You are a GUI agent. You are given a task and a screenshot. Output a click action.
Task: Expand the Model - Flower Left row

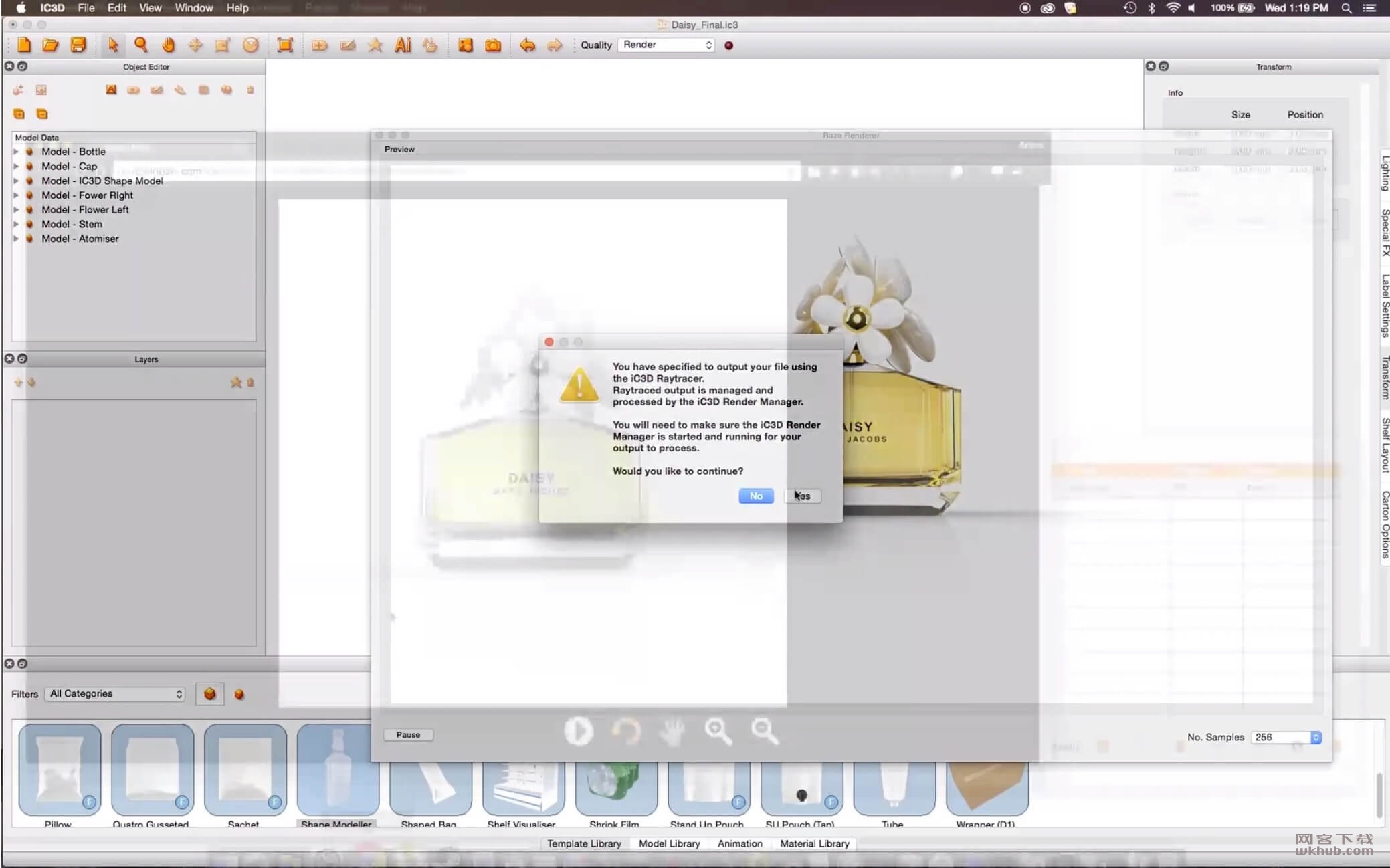16,210
